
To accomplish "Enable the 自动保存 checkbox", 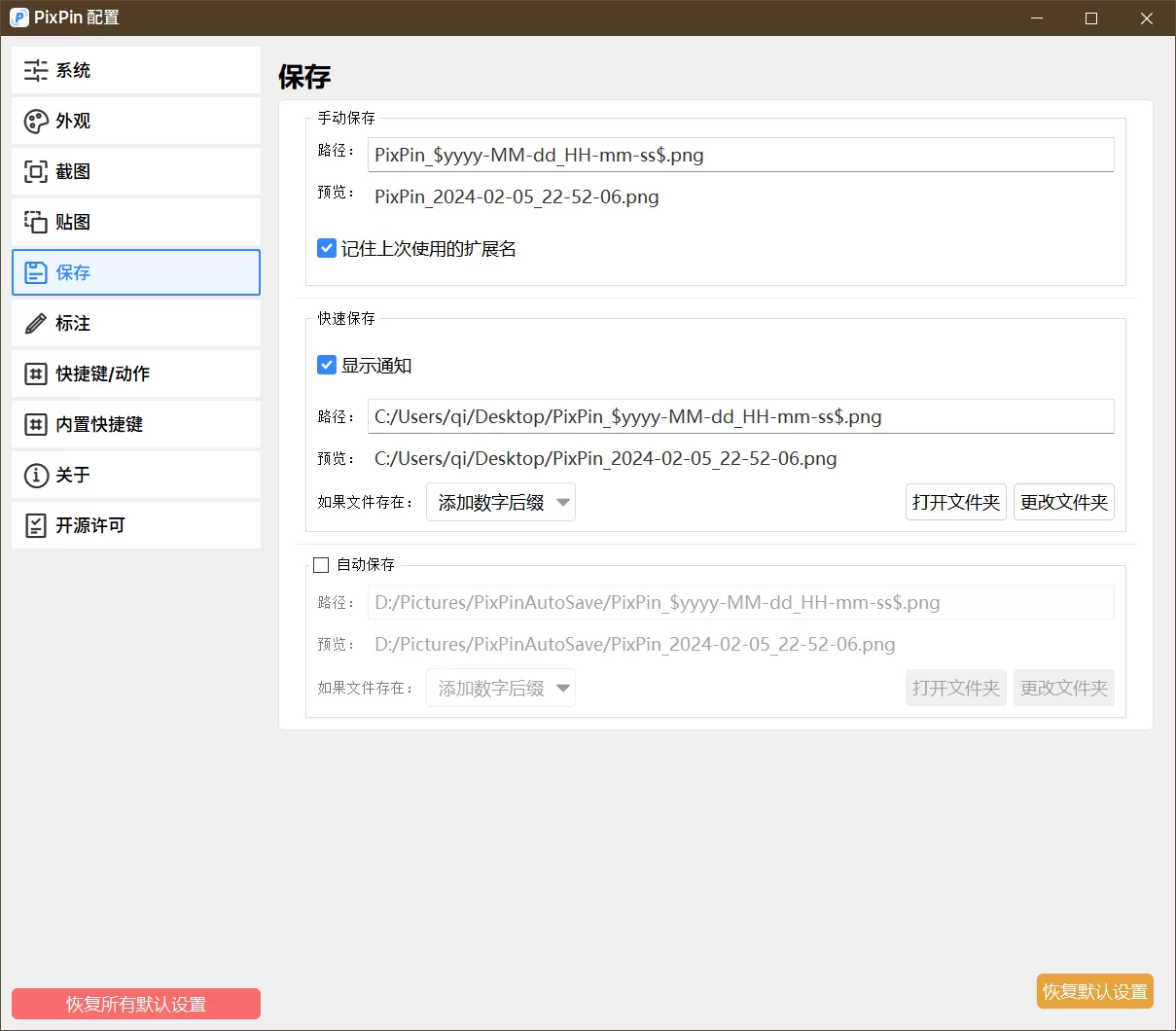I will click(x=321, y=564).
